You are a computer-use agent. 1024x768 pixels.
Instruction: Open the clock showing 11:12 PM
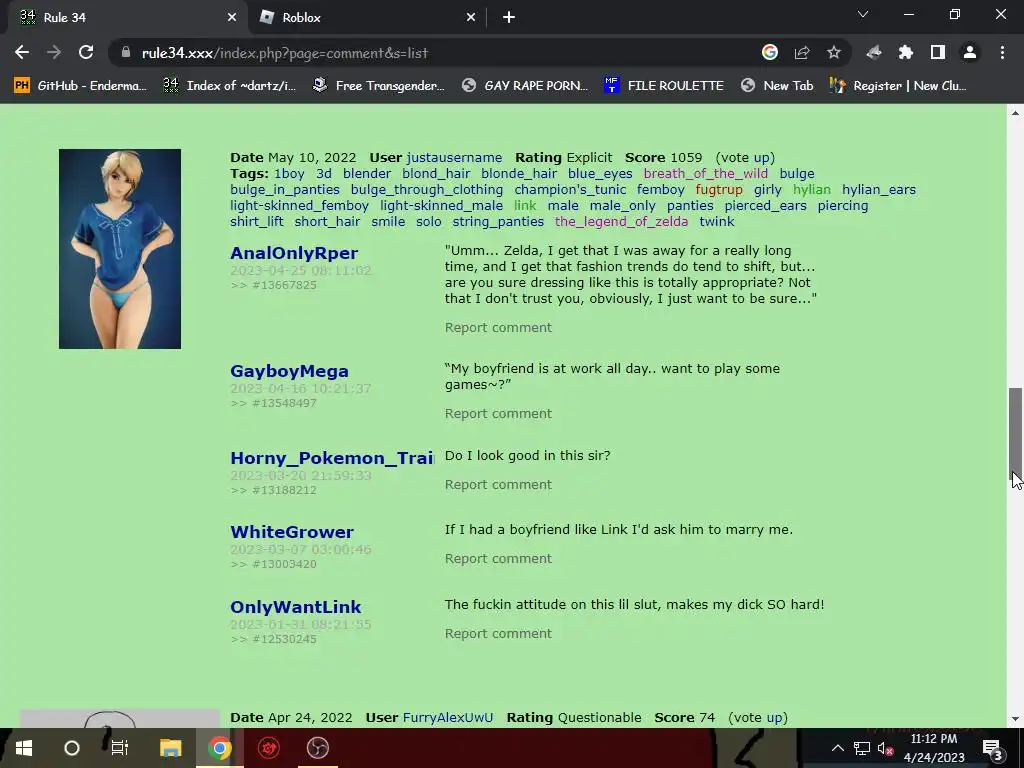(934, 748)
